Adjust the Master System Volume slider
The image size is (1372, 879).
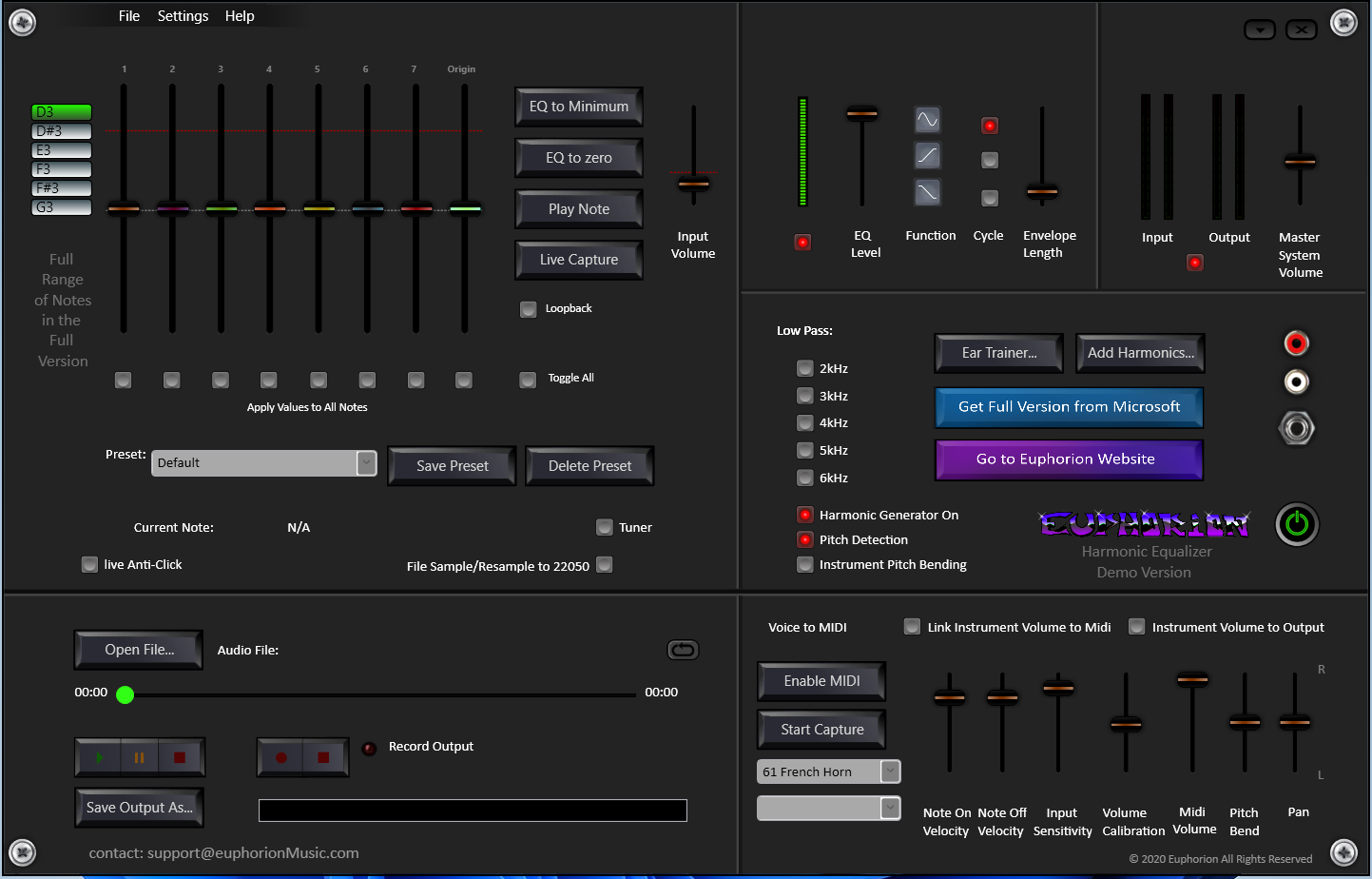click(1300, 162)
